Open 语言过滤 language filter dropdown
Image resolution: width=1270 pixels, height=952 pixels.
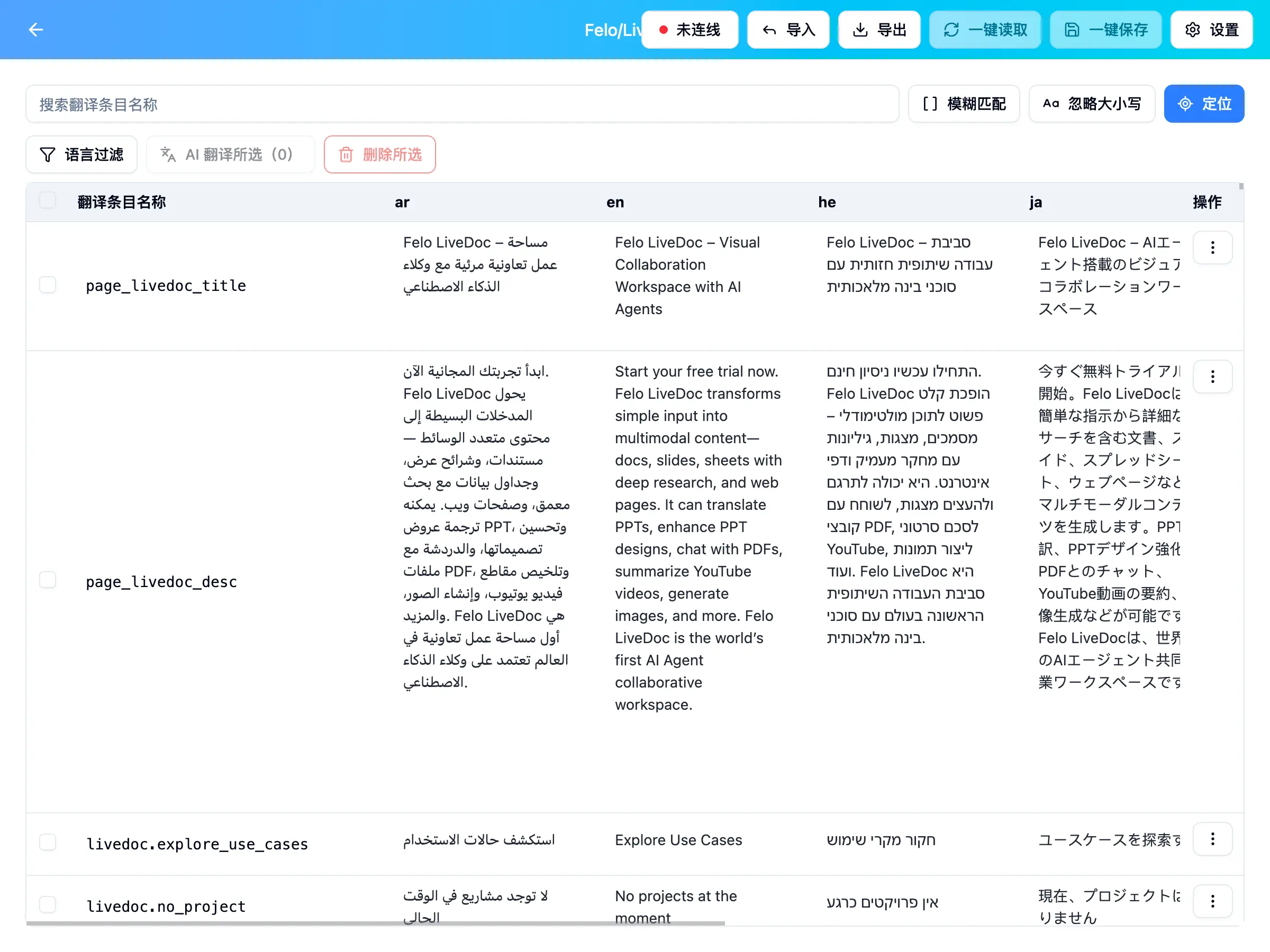81,154
